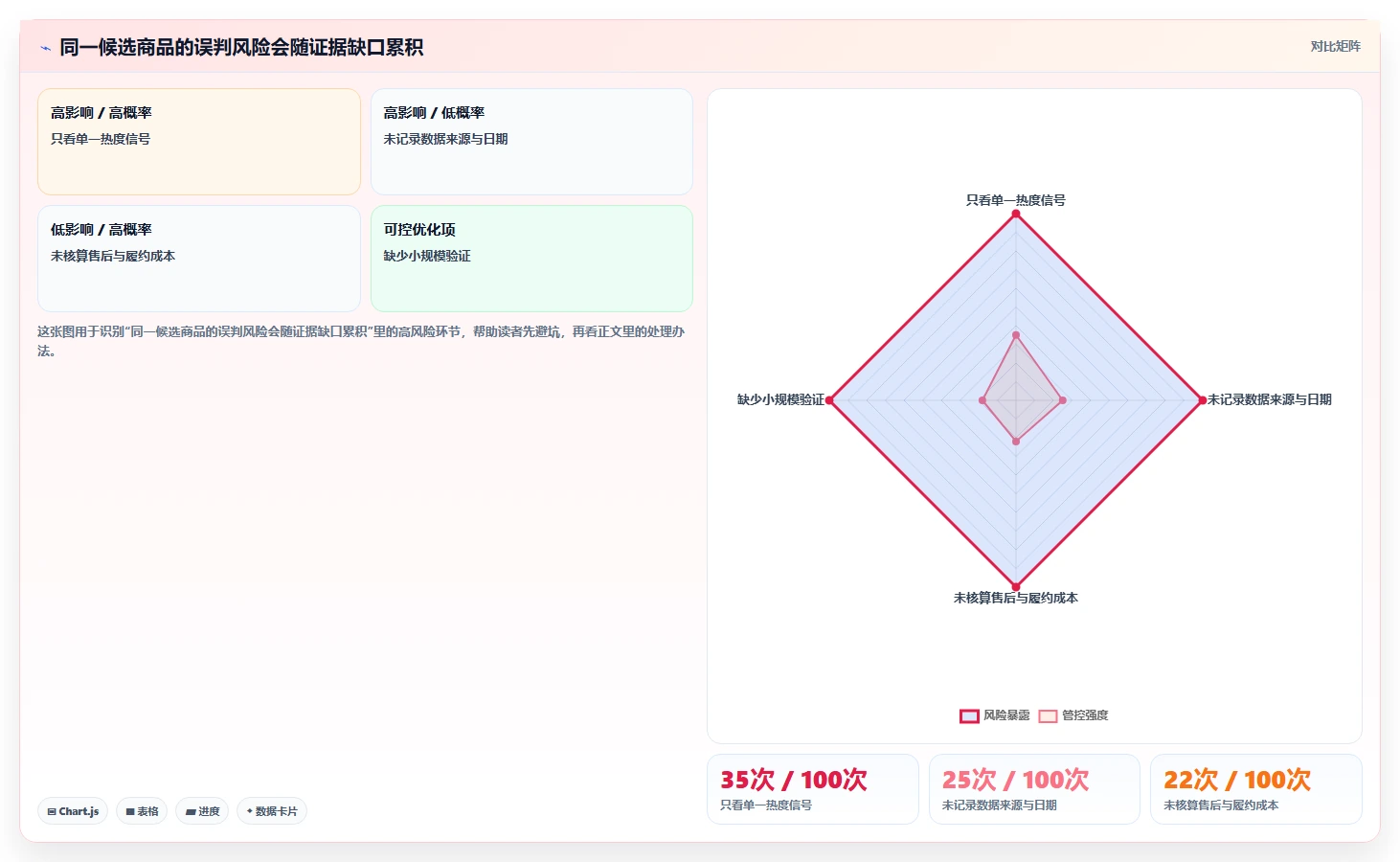This screenshot has height=862, width=1400.
Task: Click 只看单一热度信号 text in first matrix card
Action: pos(101,139)
